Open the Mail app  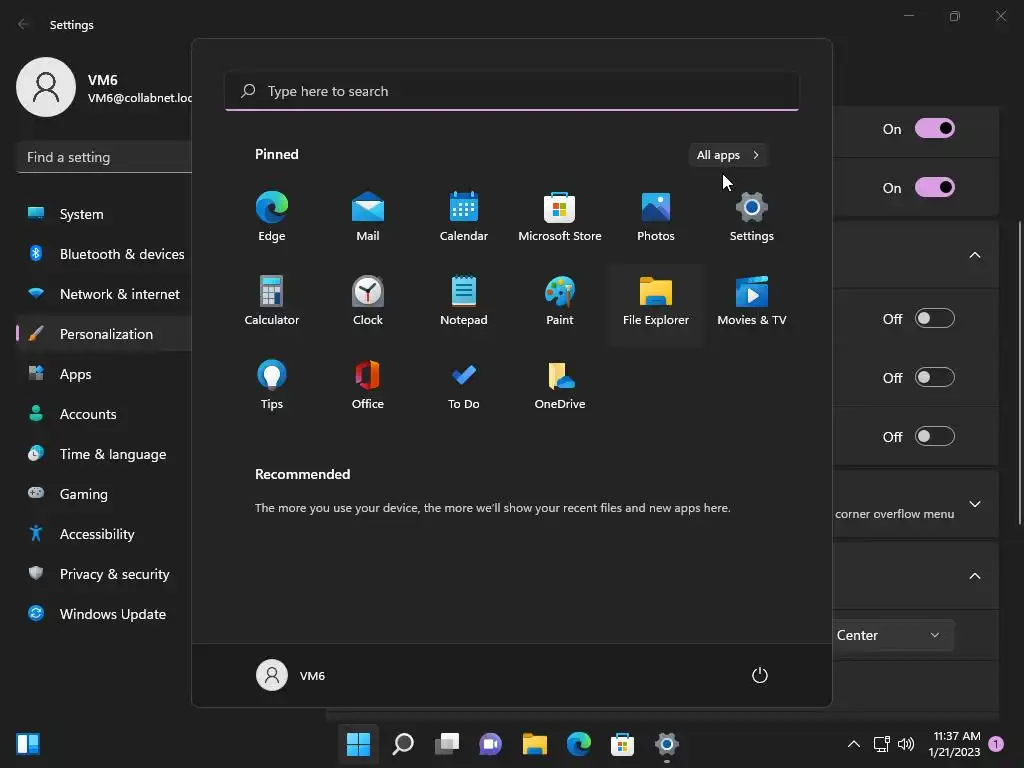(368, 217)
